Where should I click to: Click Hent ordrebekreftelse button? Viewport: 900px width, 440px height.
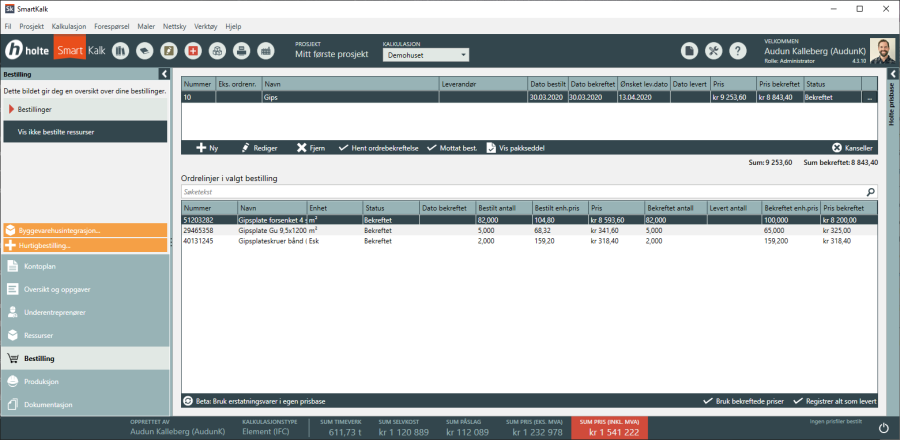tap(379, 148)
